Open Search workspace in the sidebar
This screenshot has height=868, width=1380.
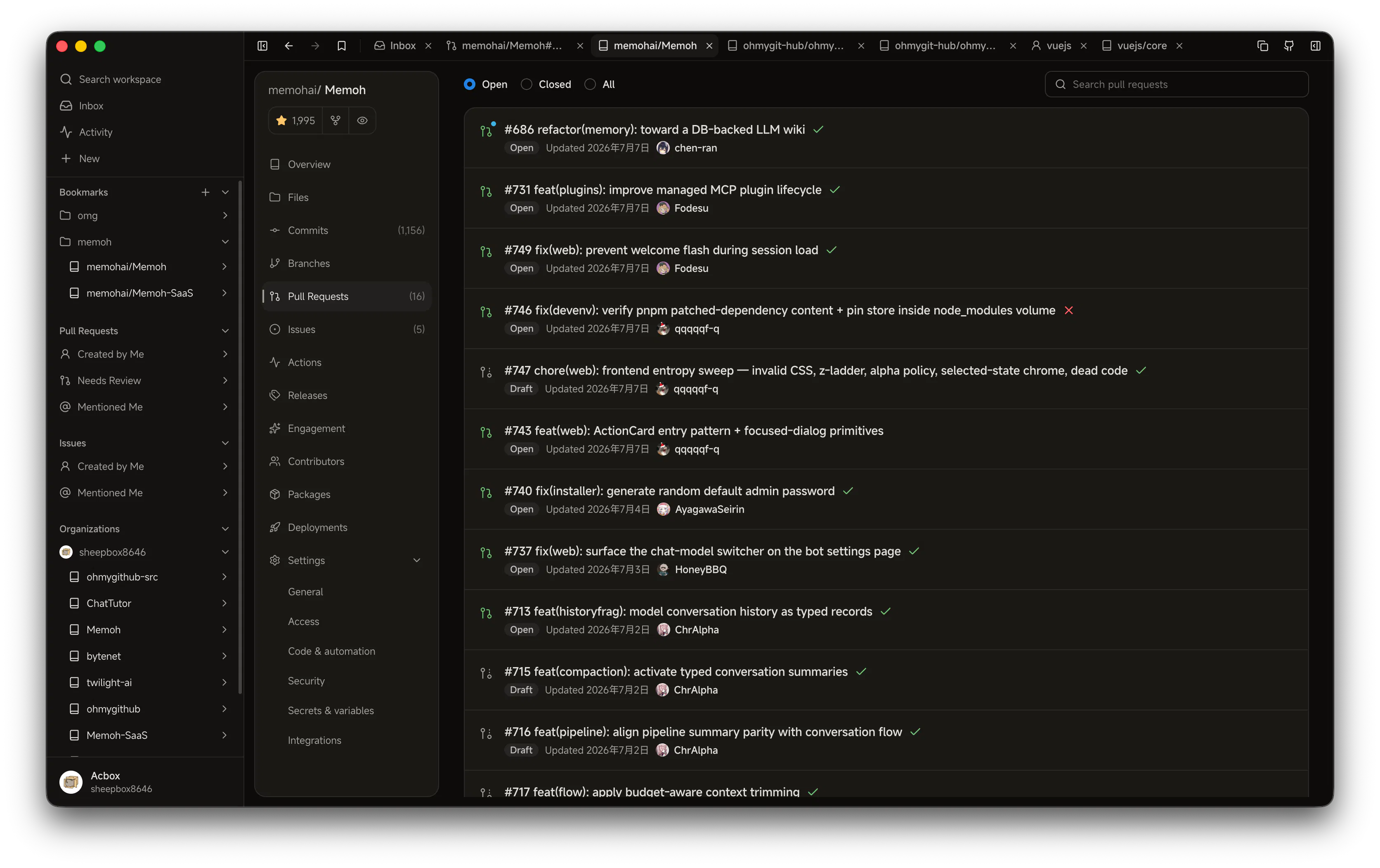(146, 79)
